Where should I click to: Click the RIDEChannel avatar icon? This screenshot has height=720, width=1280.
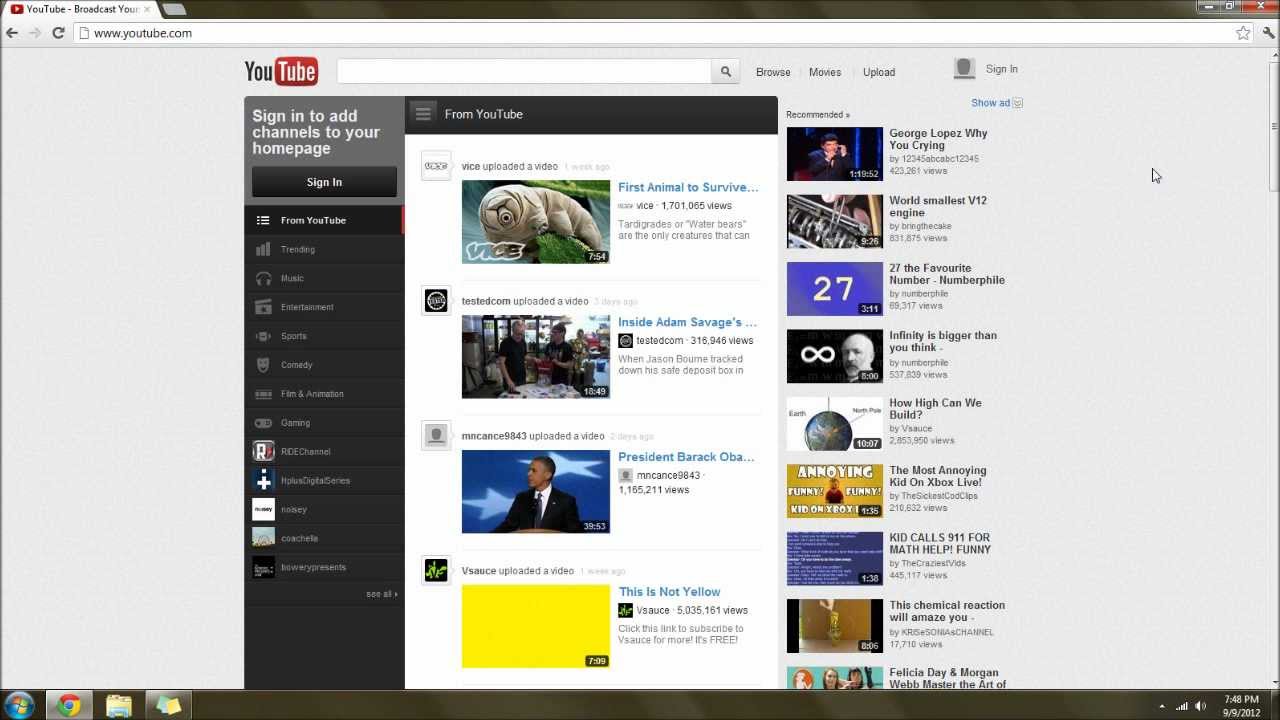point(263,452)
